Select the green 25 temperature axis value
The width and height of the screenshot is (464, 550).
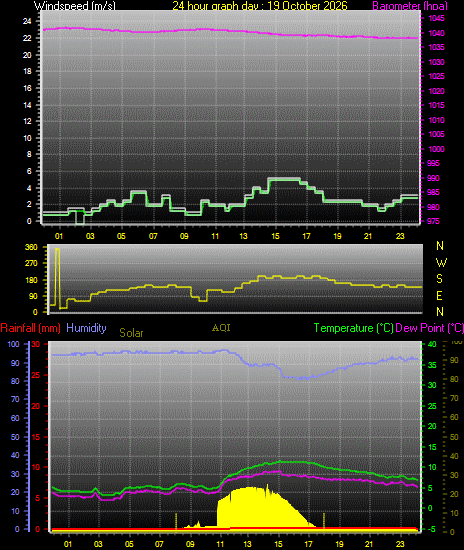coord(432,406)
